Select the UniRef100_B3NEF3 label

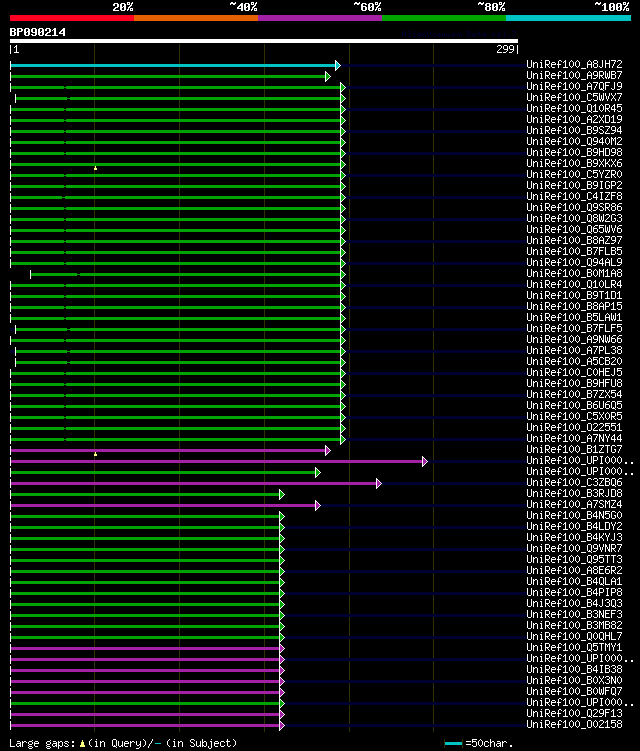tap(574, 614)
